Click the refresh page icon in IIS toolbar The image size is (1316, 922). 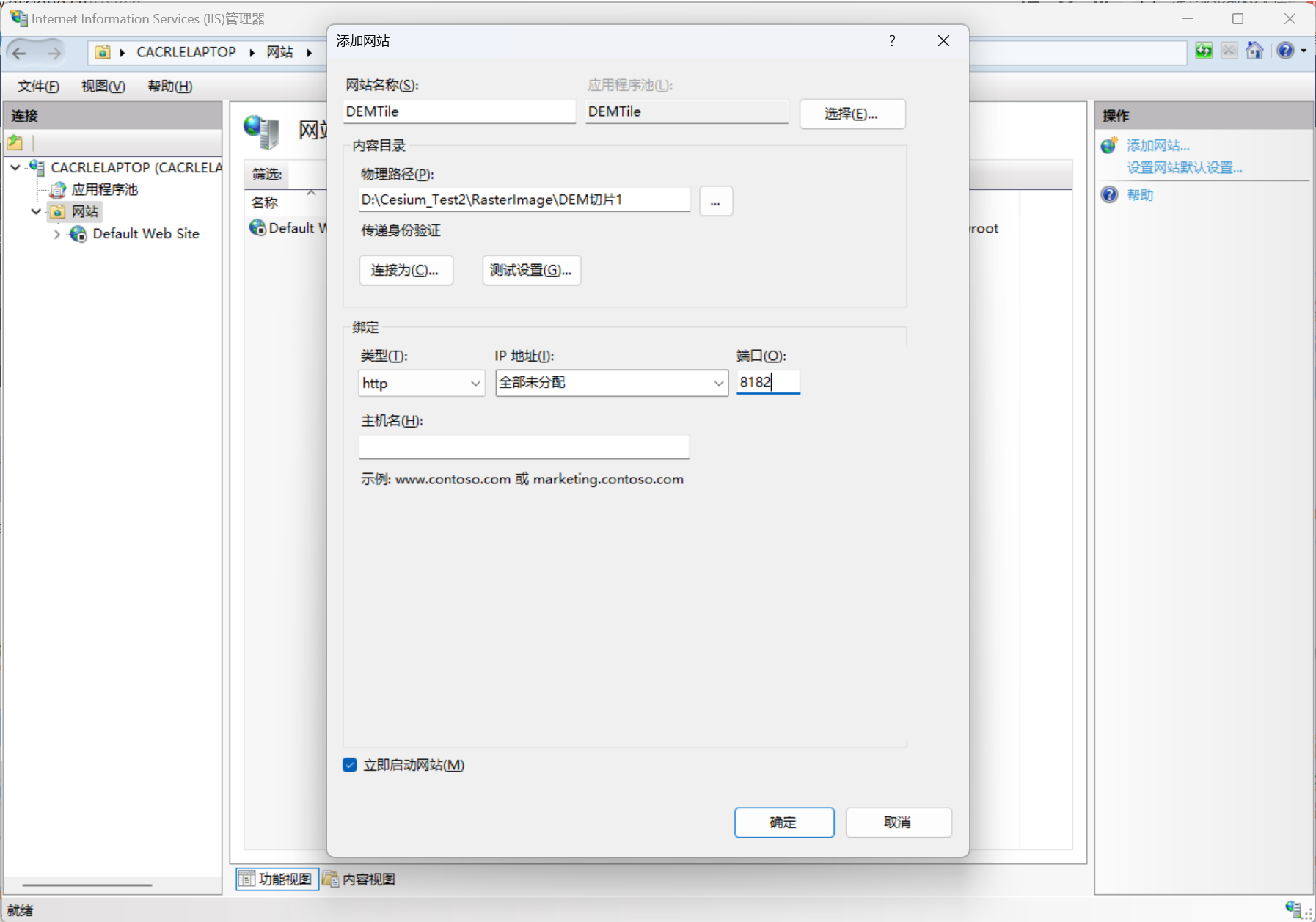click(x=1204, y=51)
